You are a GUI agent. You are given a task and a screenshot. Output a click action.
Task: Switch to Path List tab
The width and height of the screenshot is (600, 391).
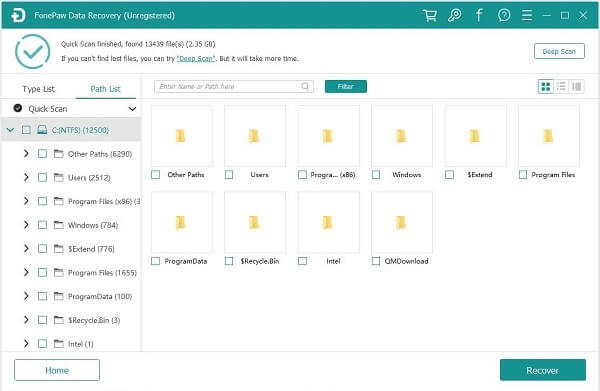click(x=105, y=89)
